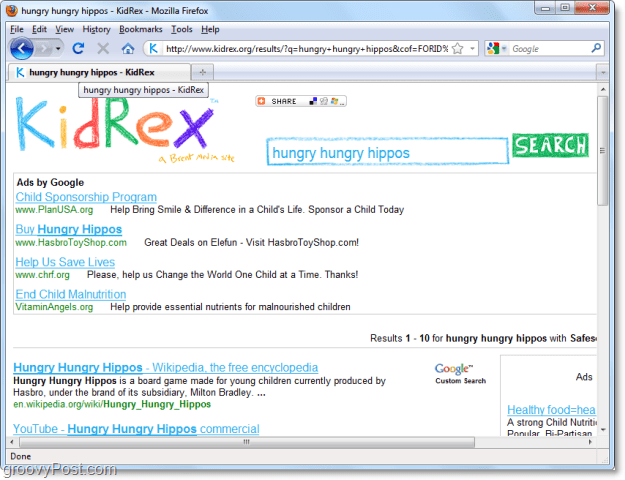625x480 pixels.
Task: Open the Healthy food side ad link
Action: (x=551, y=409)
